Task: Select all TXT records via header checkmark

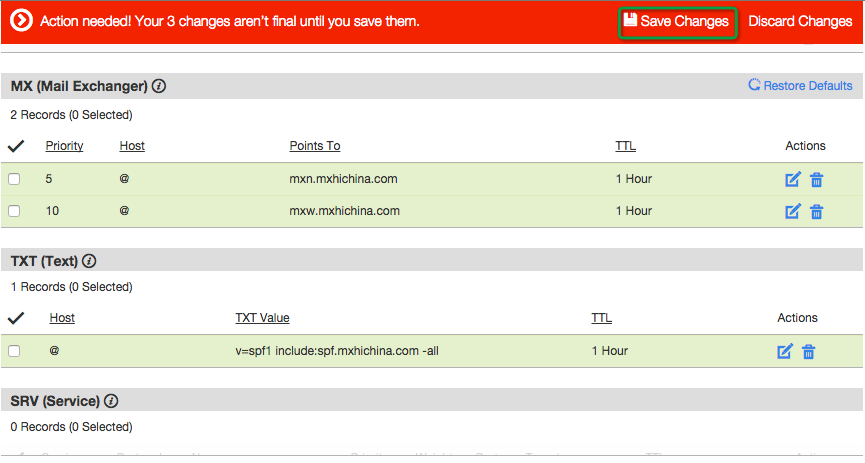Action: click(15, 318)
